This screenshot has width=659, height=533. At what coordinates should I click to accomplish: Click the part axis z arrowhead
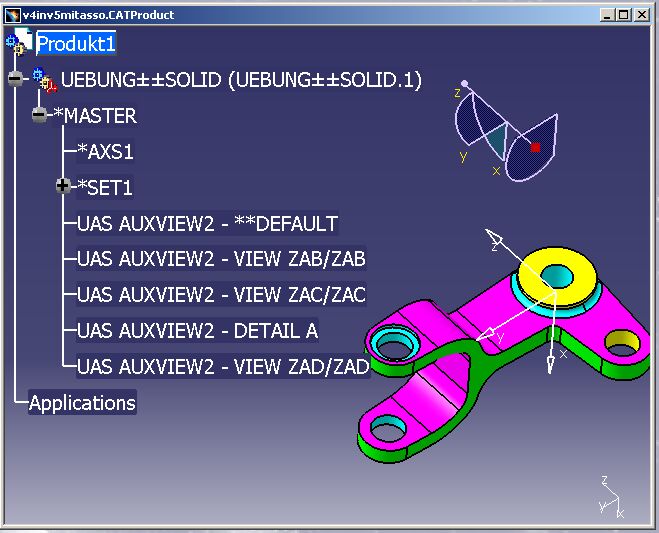pos(494,237)
